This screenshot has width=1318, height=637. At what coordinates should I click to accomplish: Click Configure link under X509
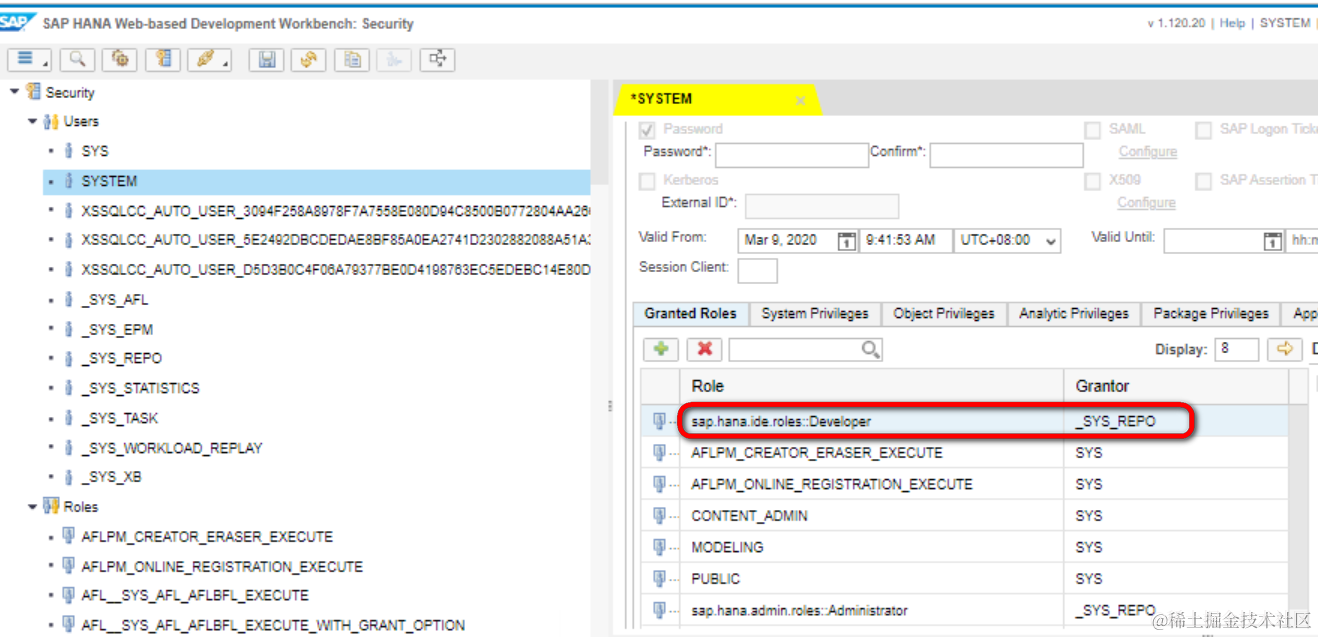pos(1147,202)
